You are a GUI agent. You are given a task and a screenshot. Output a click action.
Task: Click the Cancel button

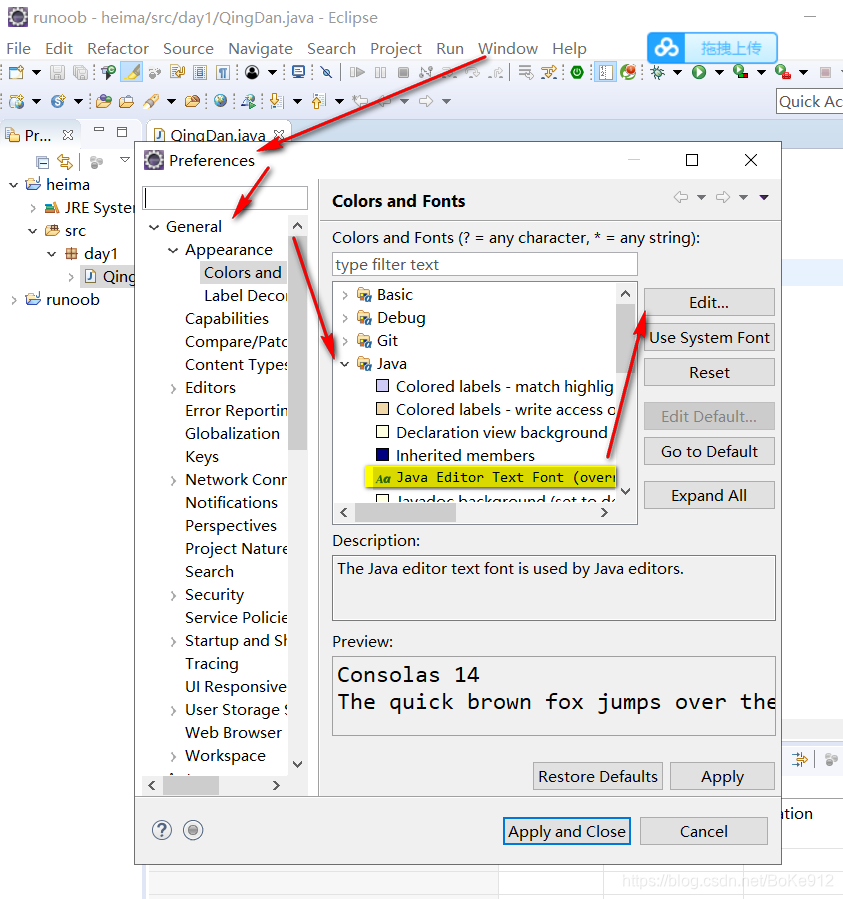[704, 831]
